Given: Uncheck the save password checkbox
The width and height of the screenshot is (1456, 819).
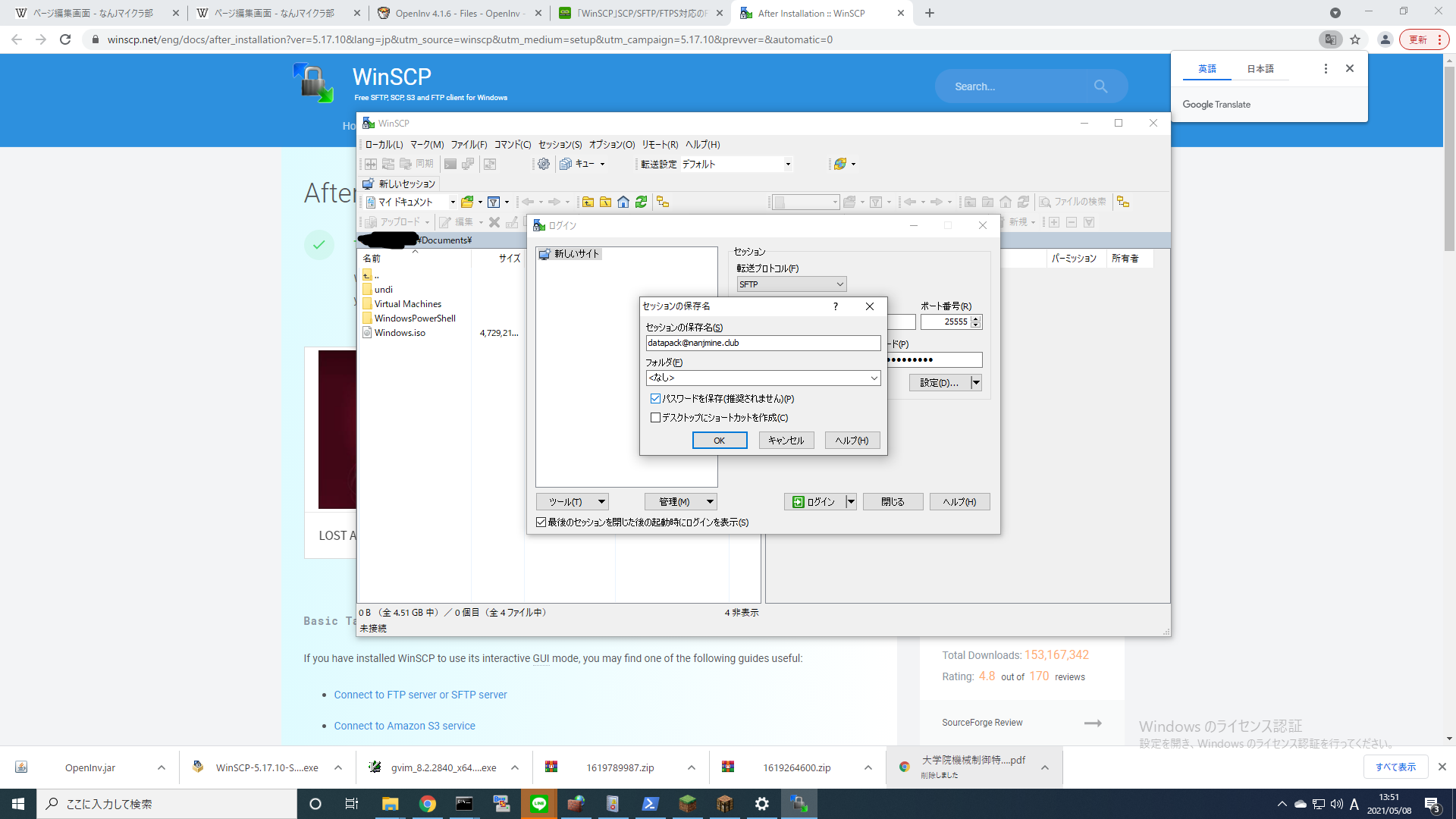Looking at the screenshot, I should pyautogui.click(x=655, y=399).
